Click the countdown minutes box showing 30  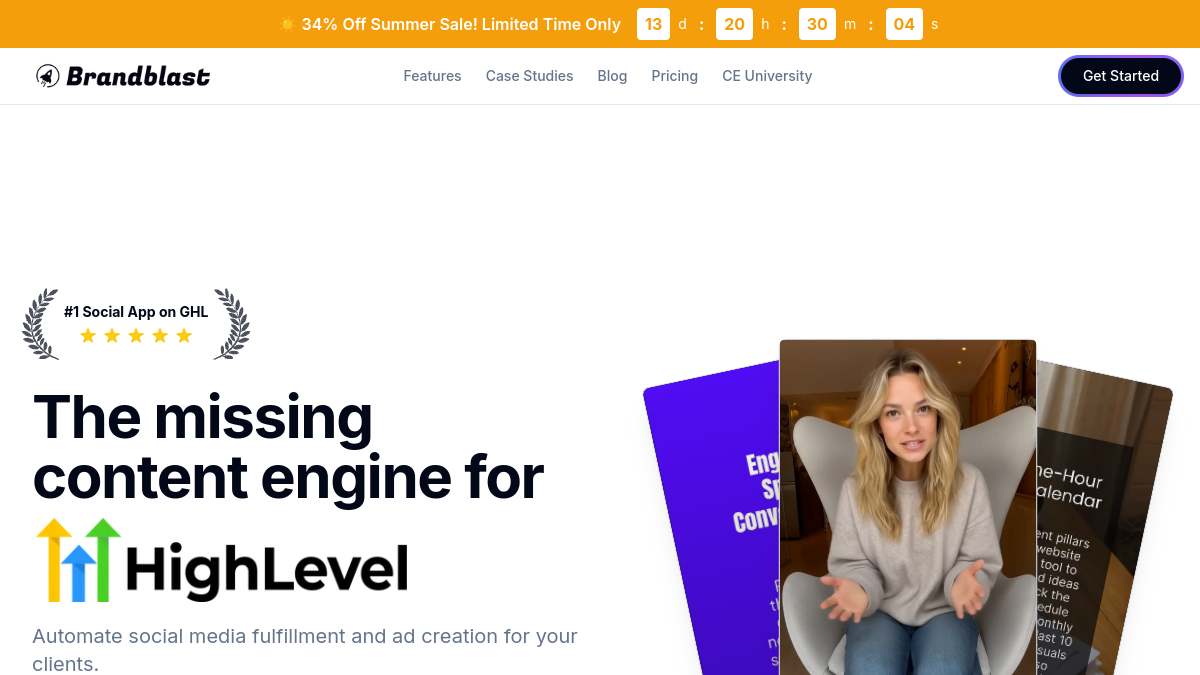click(x=817, y=24)
